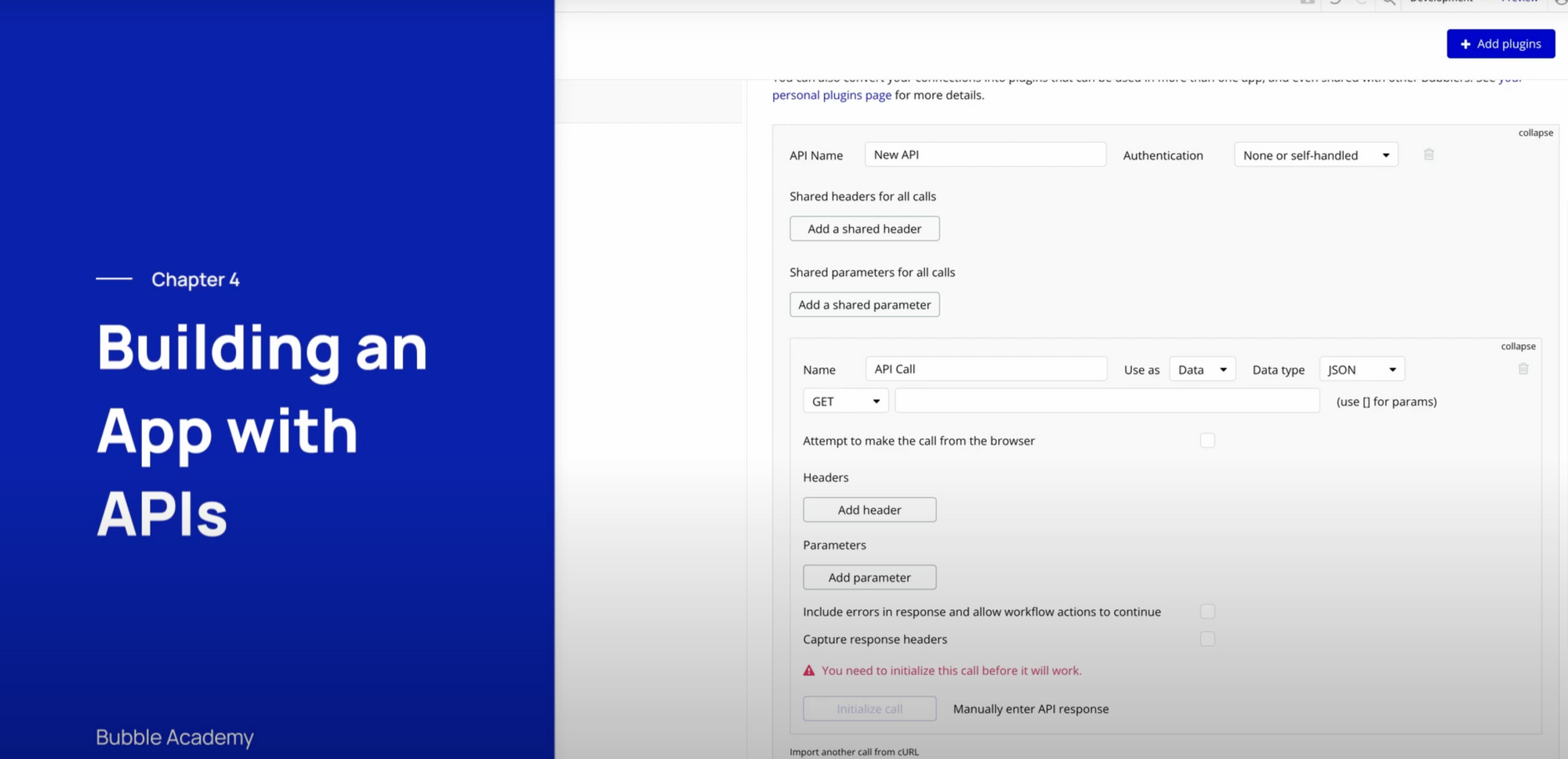Delete the New API using its trash icon

coord(1428,154)
